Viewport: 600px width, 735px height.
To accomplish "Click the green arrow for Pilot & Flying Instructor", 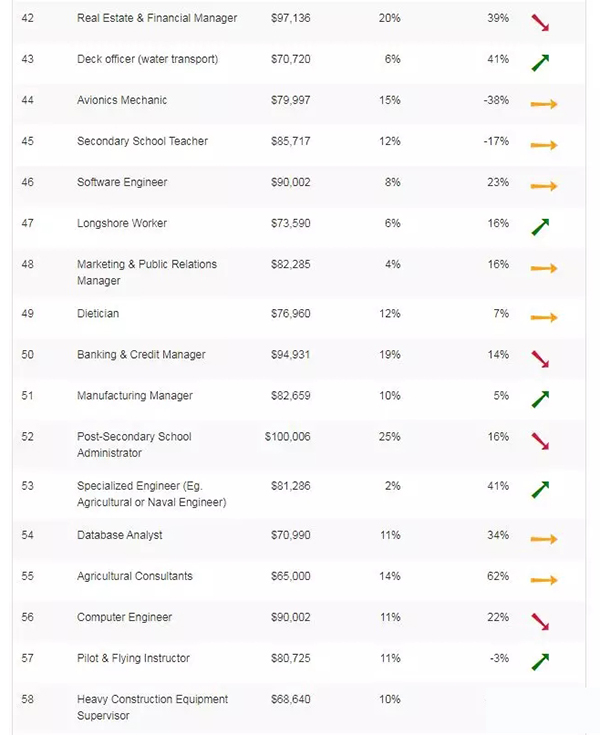I will [540, 661].
